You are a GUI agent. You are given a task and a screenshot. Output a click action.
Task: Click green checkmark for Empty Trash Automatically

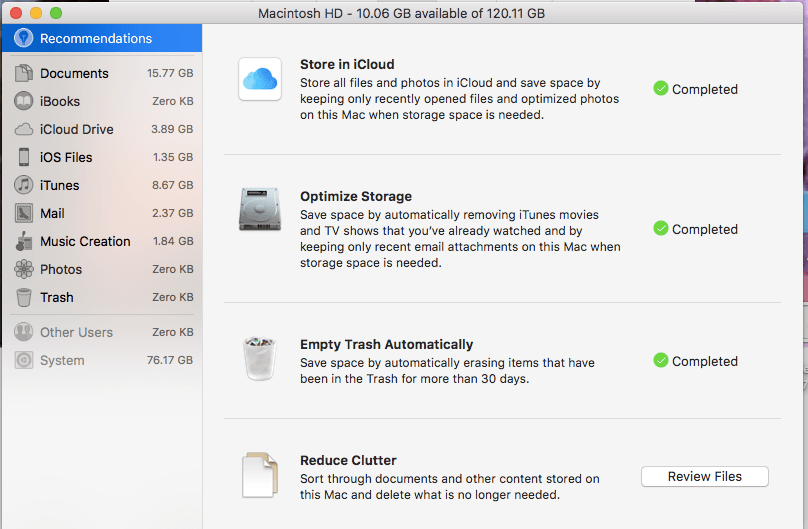(661, 360)
